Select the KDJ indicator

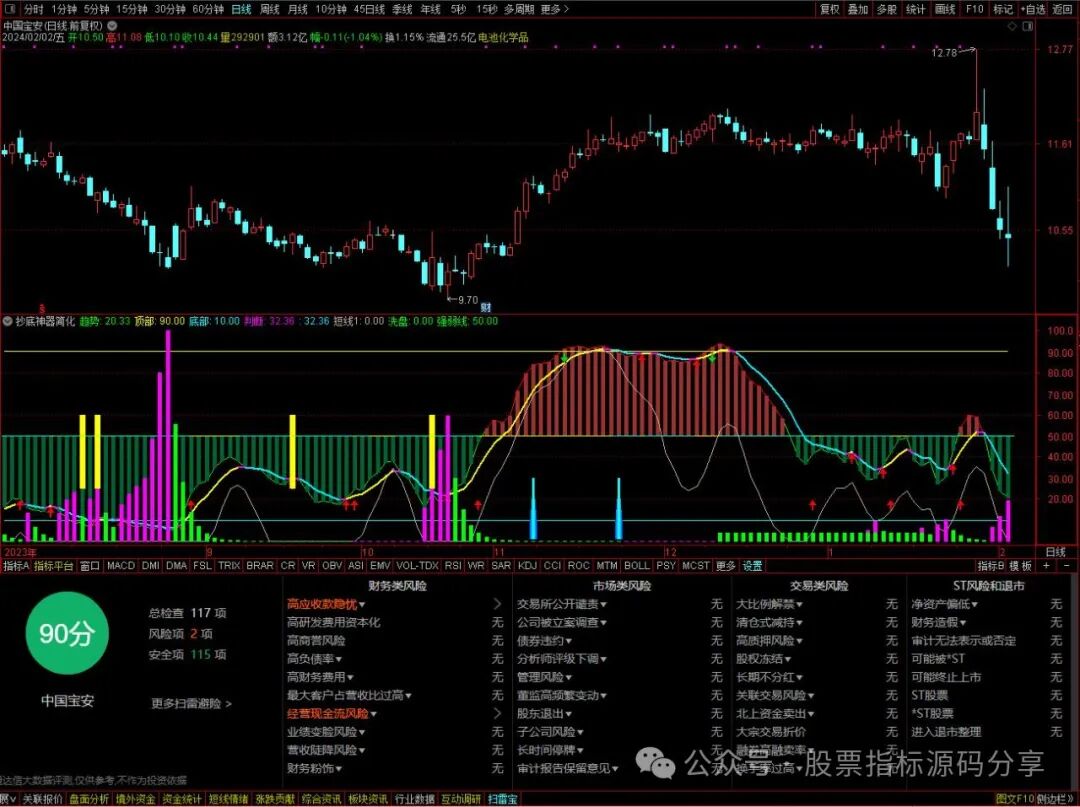pyautogui.click(x=527, y=565)
